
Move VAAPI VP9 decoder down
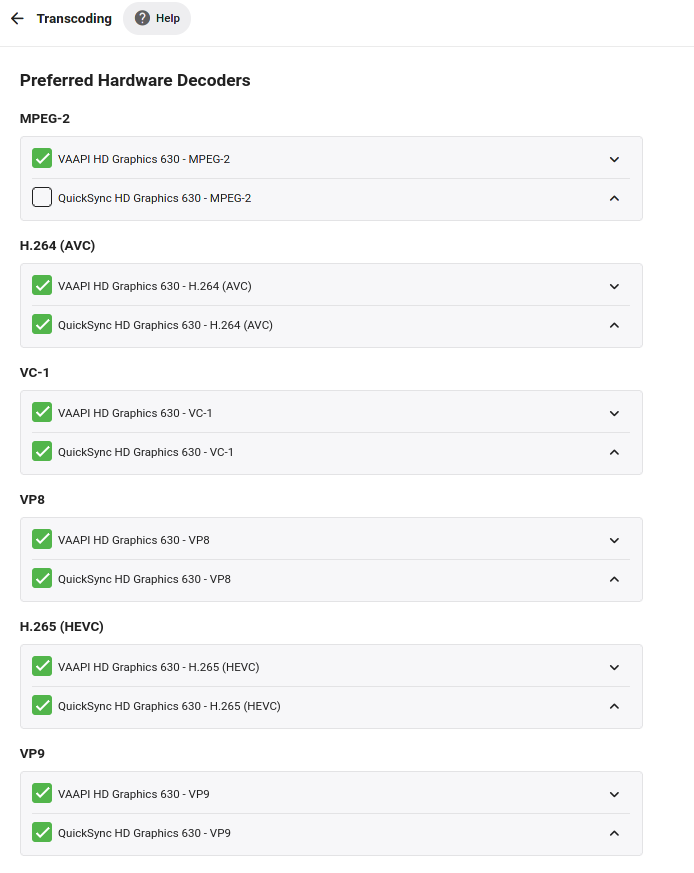pos(614,794)
